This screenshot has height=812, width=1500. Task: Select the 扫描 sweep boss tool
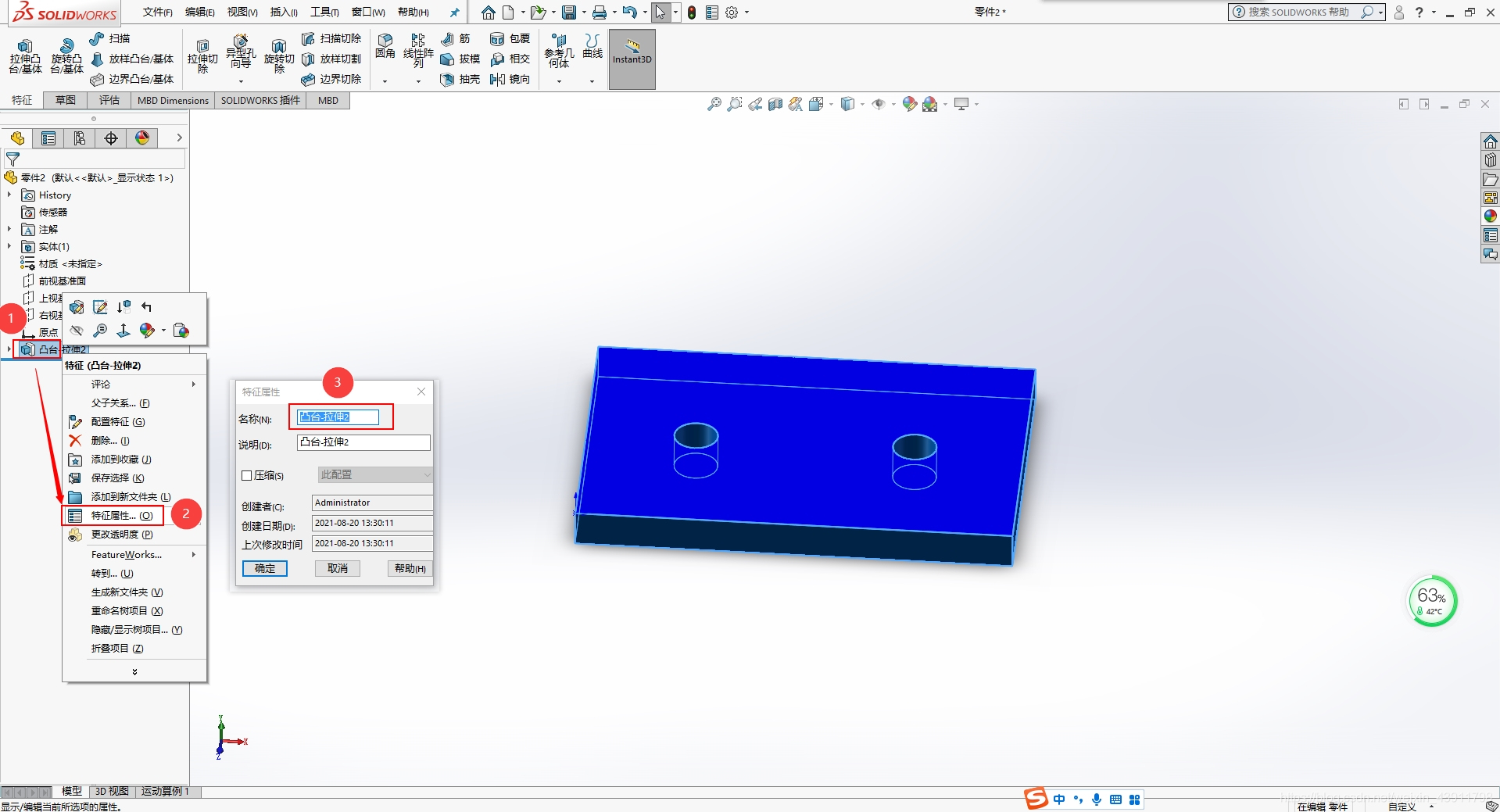109,38
